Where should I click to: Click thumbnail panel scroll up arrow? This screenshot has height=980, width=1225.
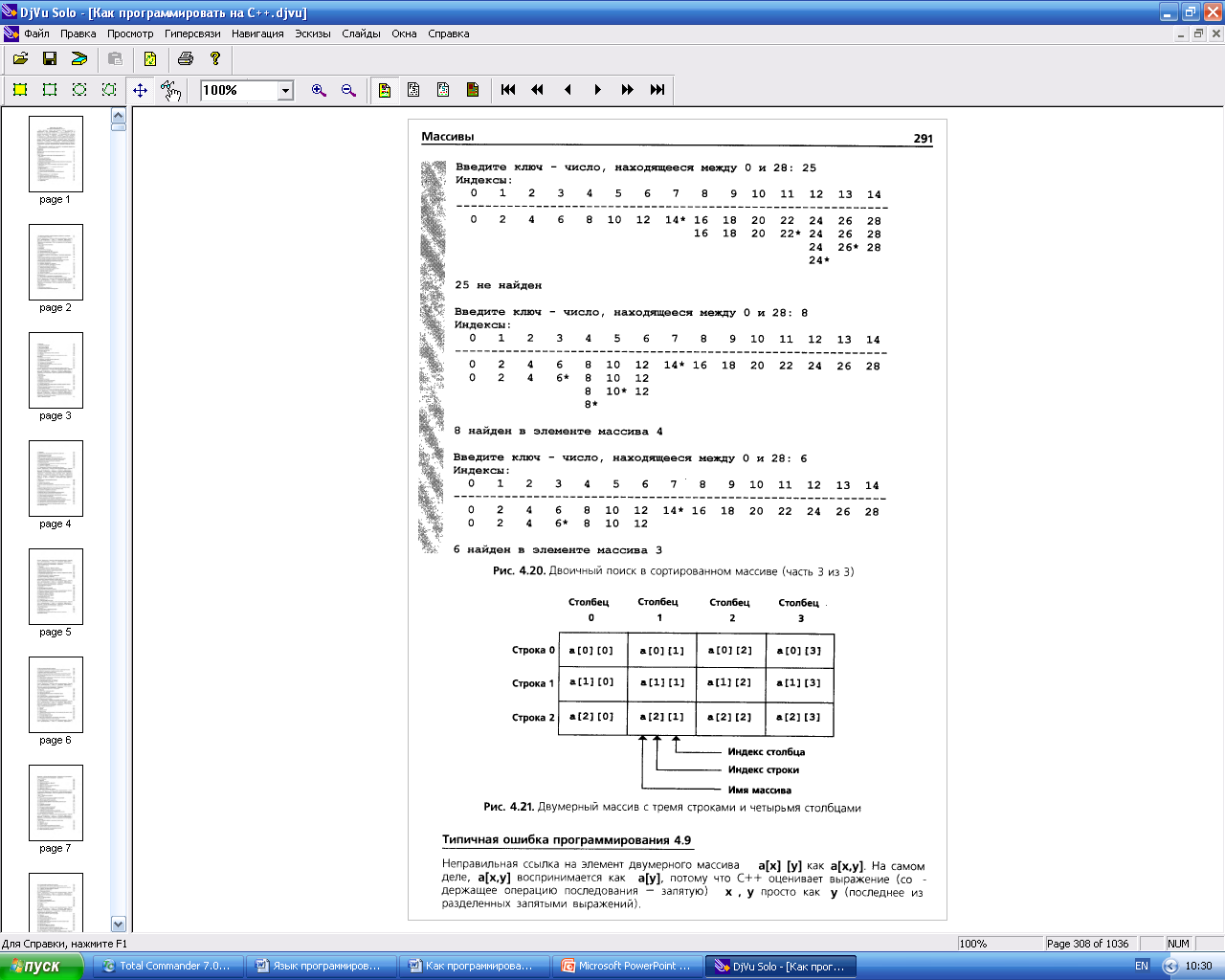119,116
